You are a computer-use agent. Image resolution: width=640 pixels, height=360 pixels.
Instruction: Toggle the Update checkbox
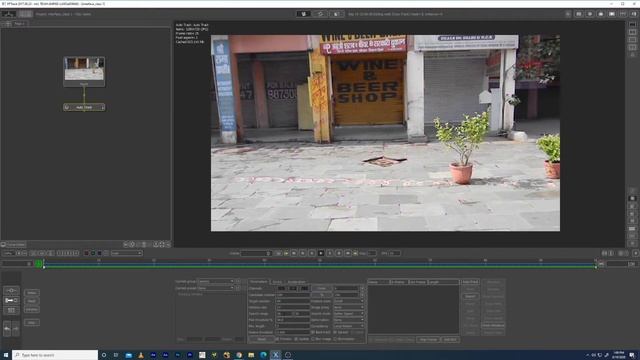296,339
